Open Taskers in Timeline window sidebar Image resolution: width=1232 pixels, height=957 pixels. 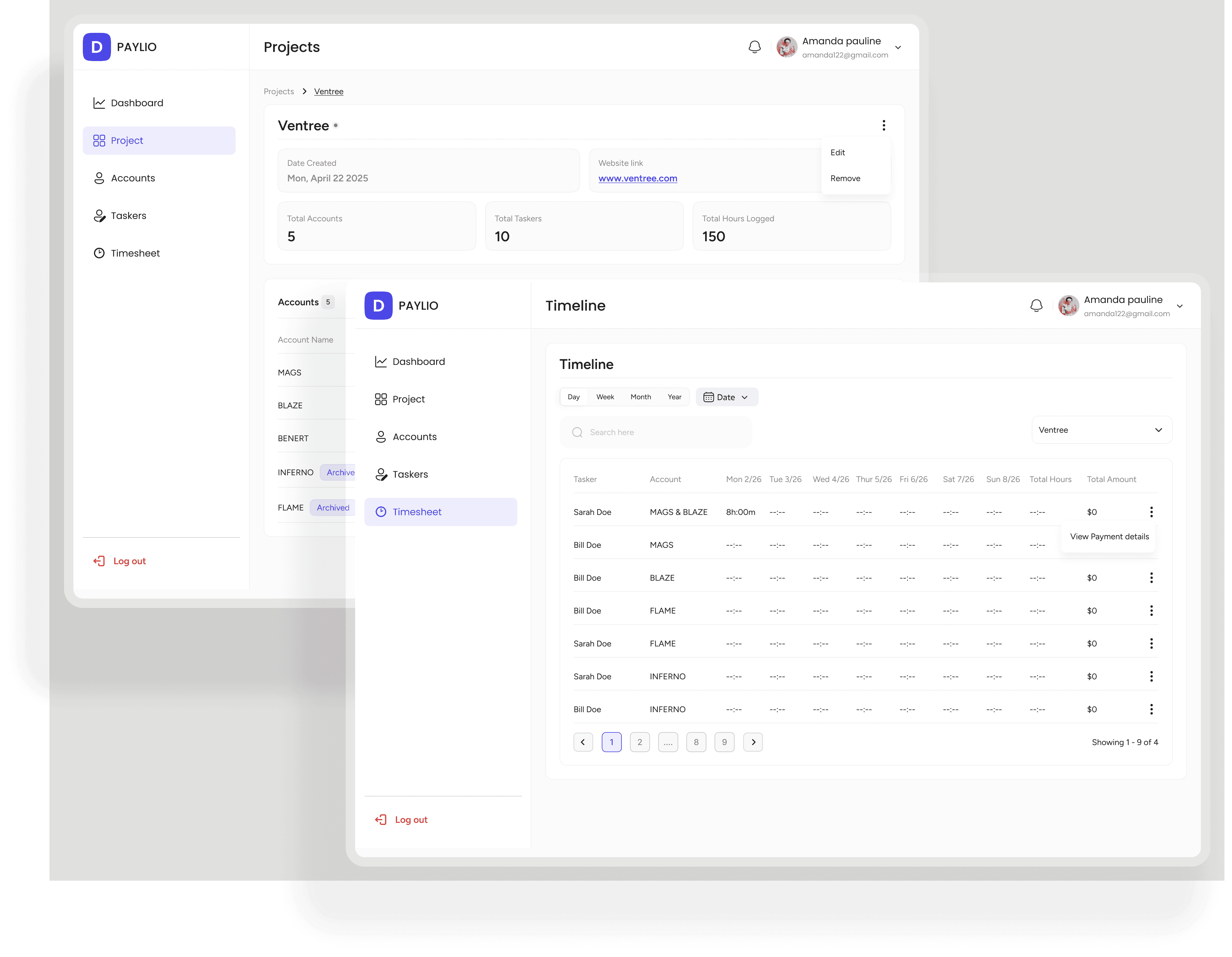(441, 475)
